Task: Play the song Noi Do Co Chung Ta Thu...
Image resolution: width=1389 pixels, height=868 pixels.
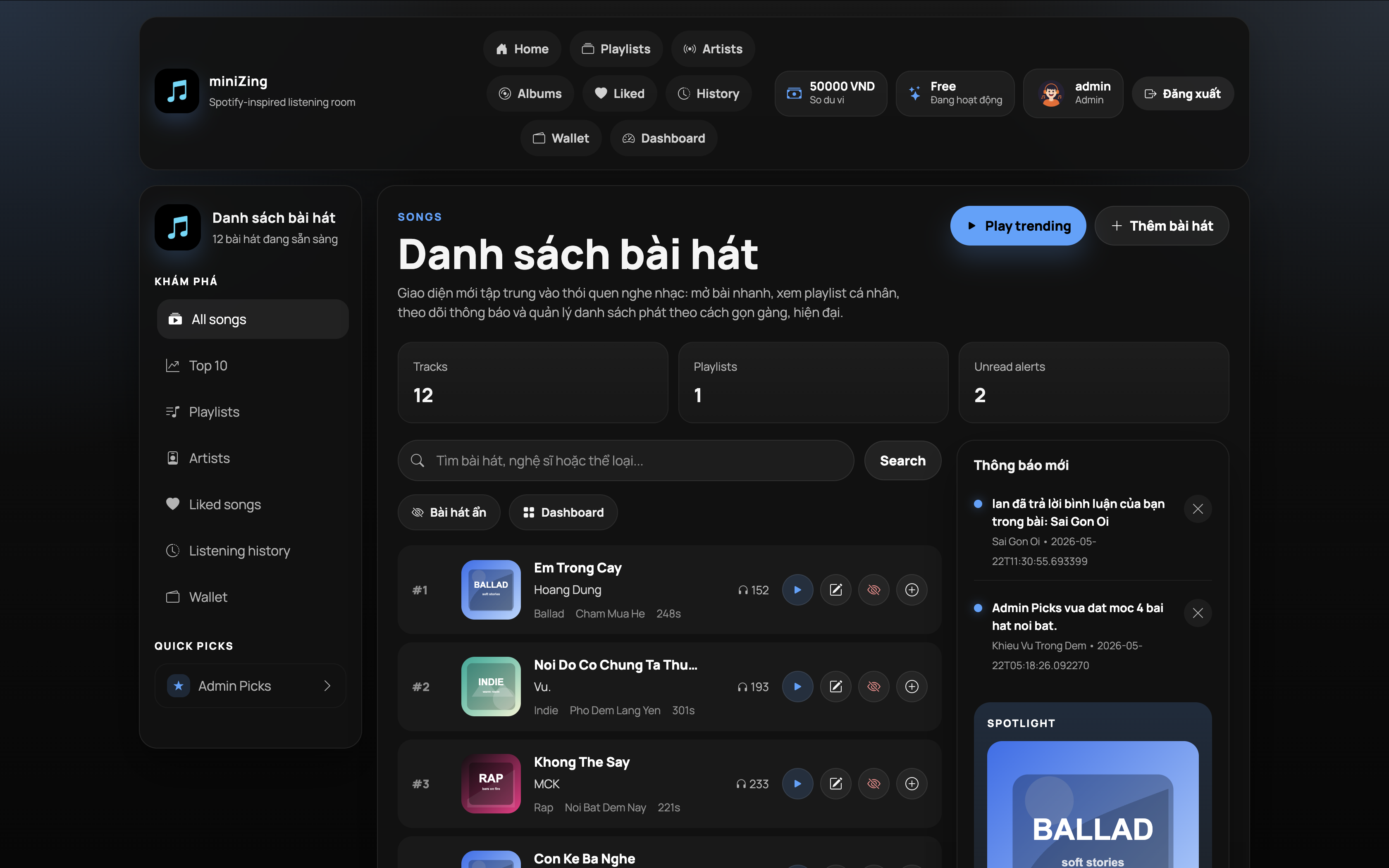Action: [x=797, y=687]
